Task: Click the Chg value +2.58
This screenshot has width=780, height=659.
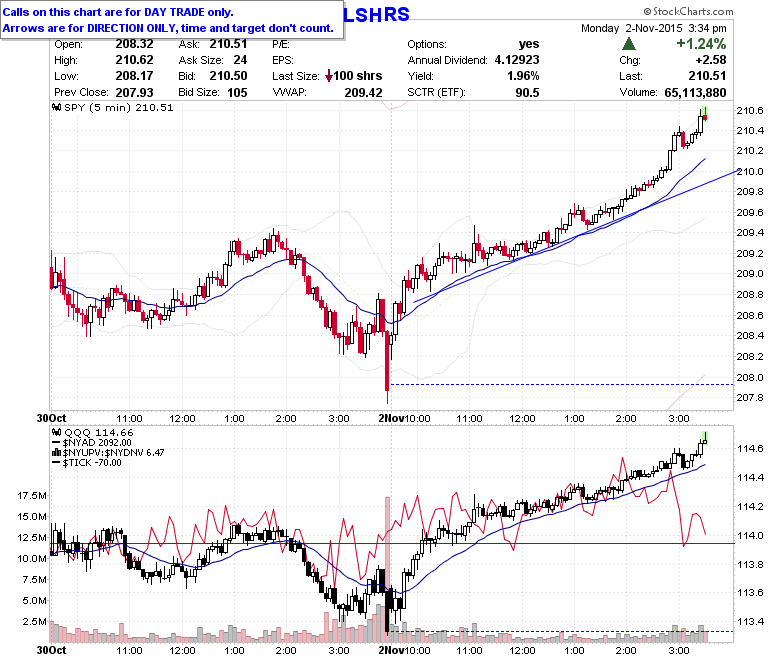Action: coord(711,60)
